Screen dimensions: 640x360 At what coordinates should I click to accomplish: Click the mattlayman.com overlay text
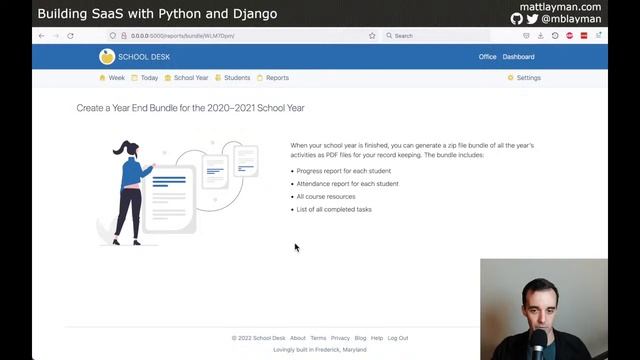coord(560,7)
